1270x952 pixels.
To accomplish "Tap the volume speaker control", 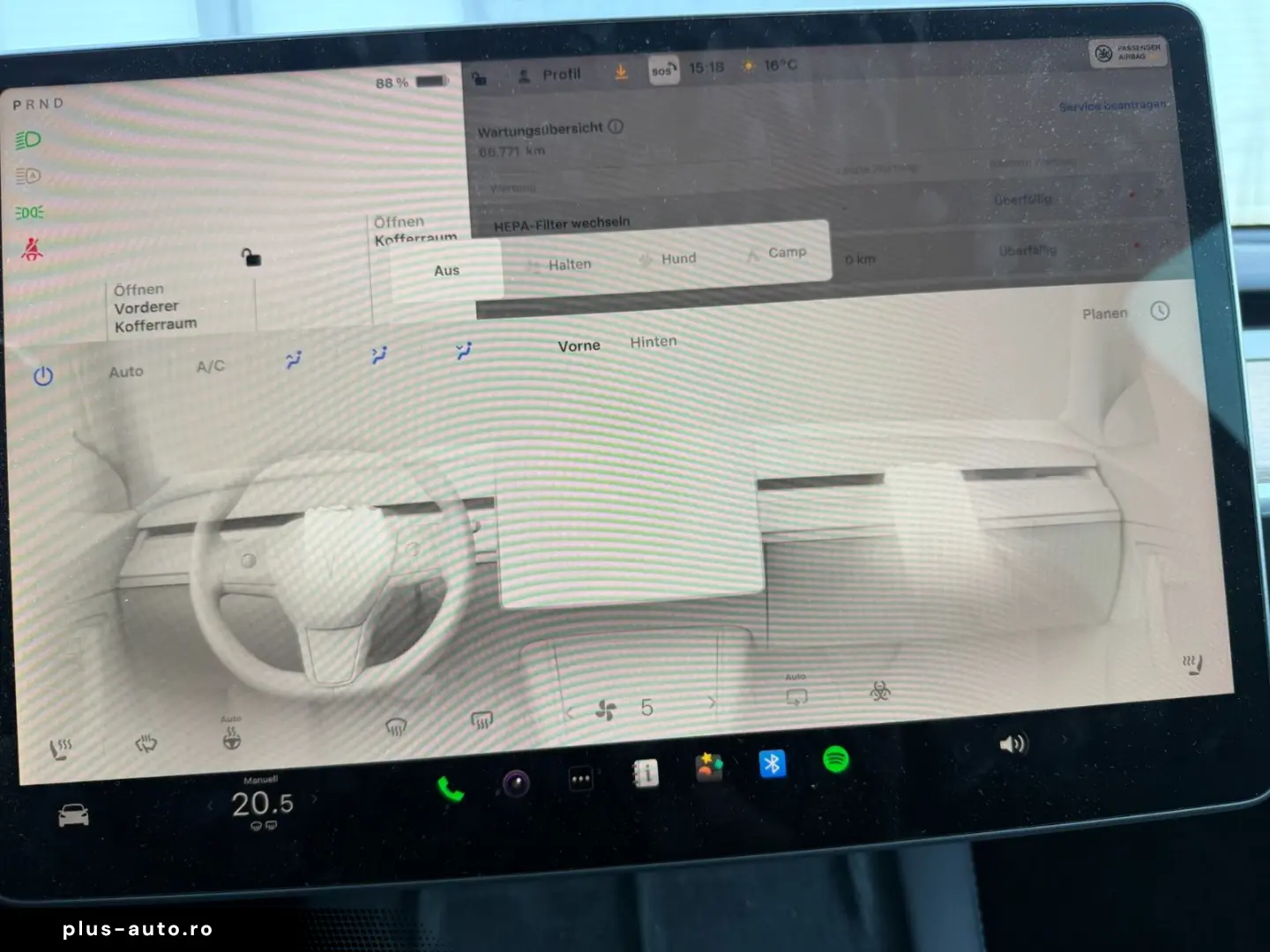I will pyautogui.click(x=1012, y=745).
